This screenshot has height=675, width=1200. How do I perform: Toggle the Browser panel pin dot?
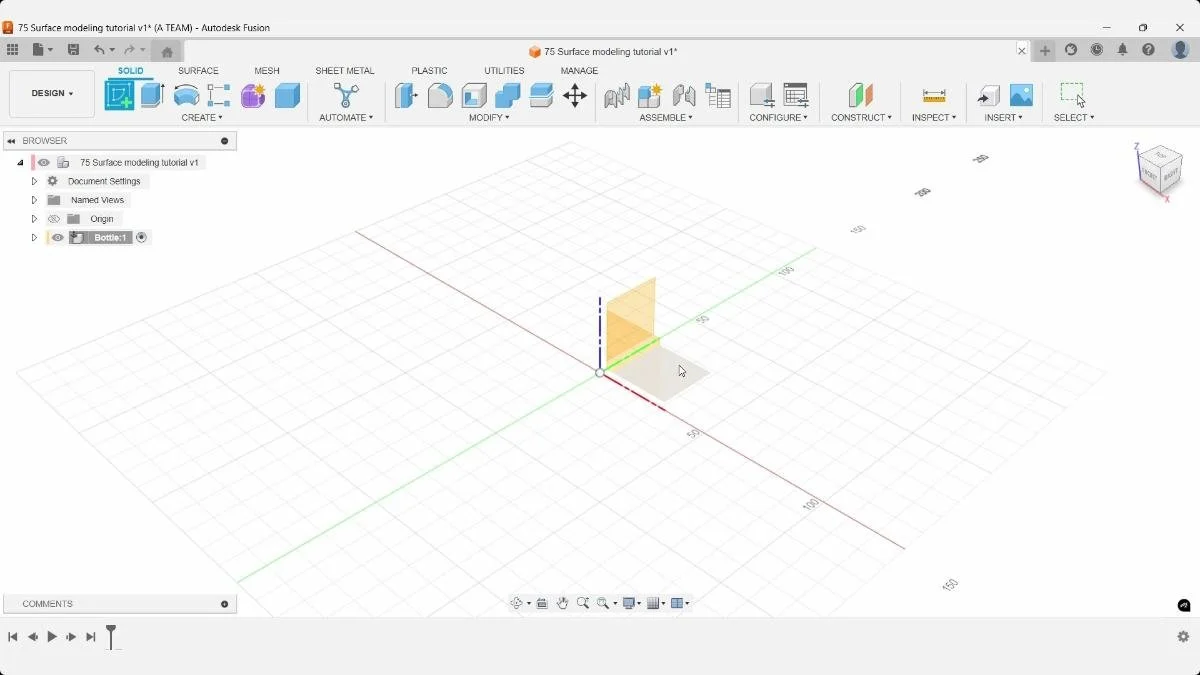coord(224,141)
